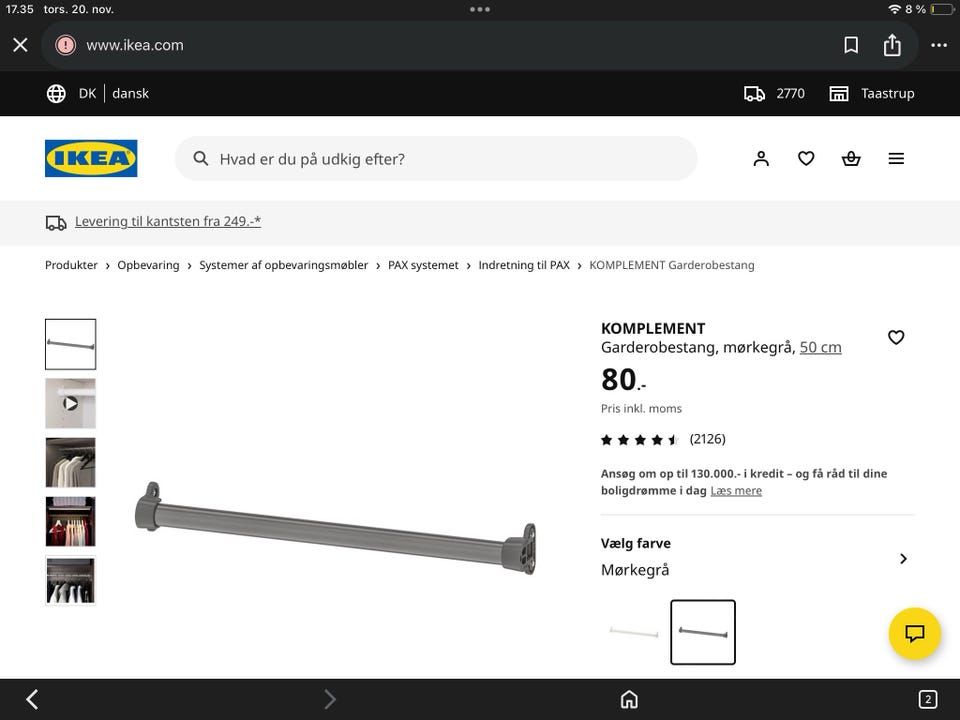Select thumbnail with white shirts on rod
Viewport: 960px width, 720px height.
[70, 462]
